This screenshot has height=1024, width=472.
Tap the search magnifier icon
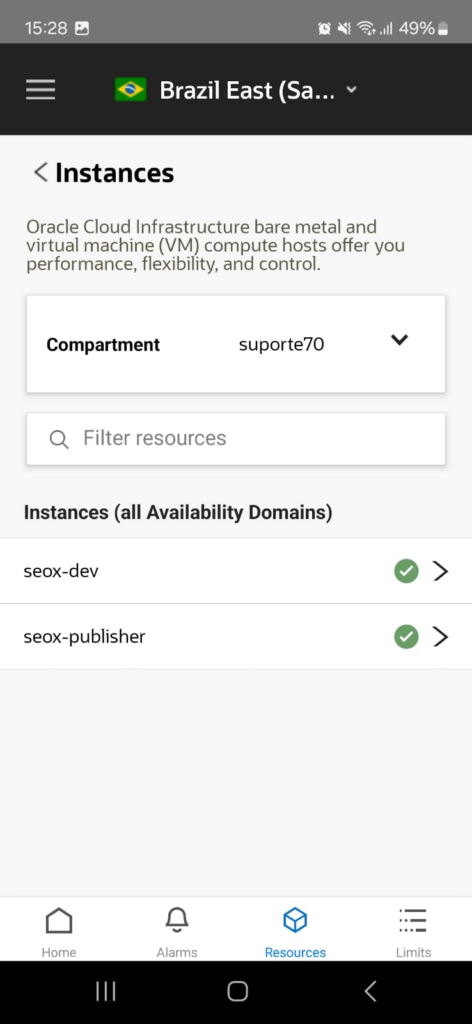click(59, 439)
